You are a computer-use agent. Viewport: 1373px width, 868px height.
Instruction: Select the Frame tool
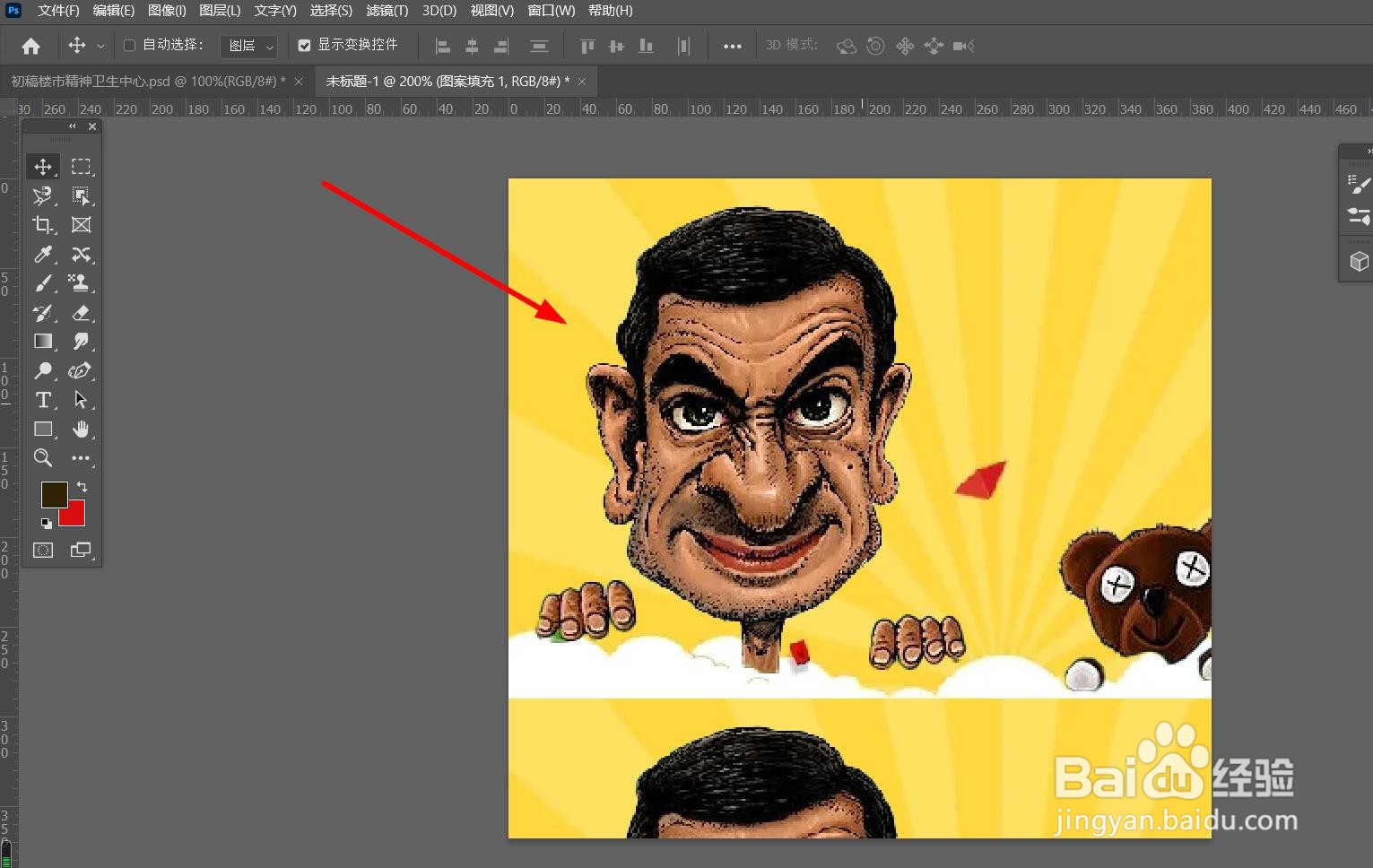82,225
